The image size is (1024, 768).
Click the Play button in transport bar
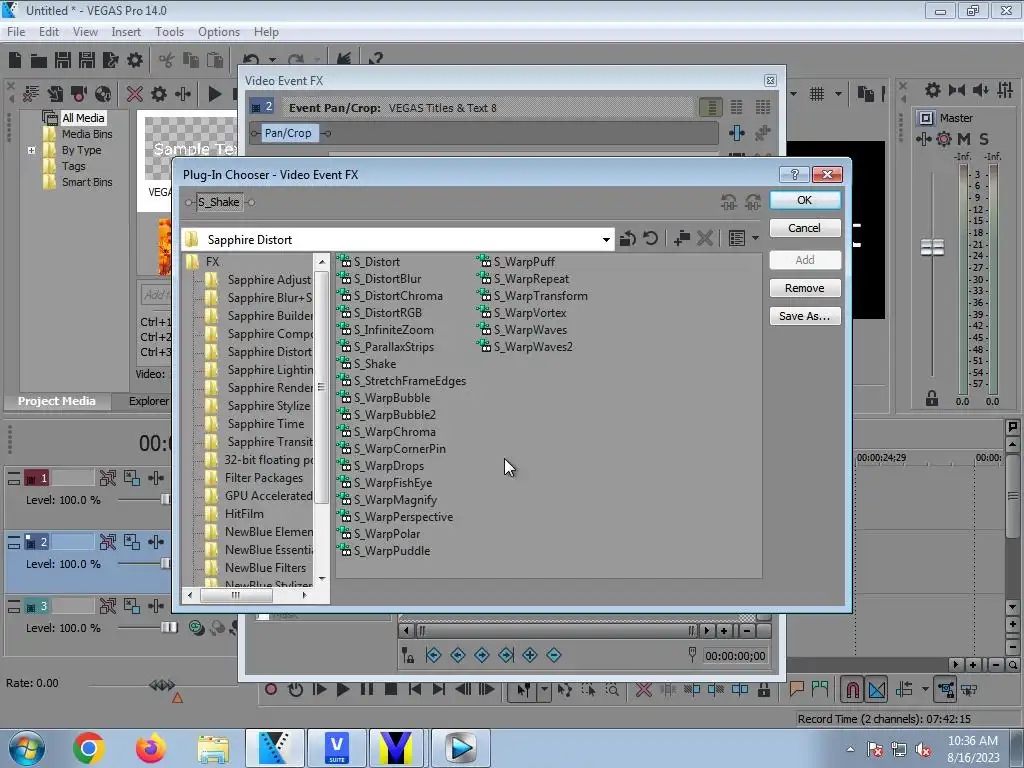pyautogui.click(x=342, y=690)
